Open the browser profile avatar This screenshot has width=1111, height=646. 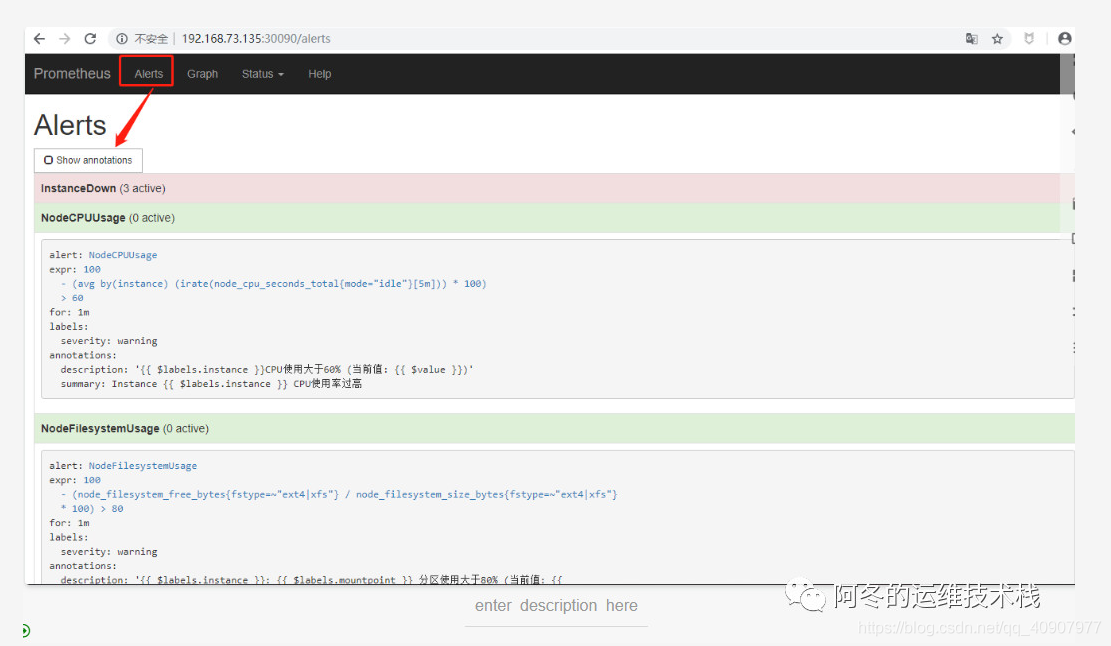coord(1064,39)
